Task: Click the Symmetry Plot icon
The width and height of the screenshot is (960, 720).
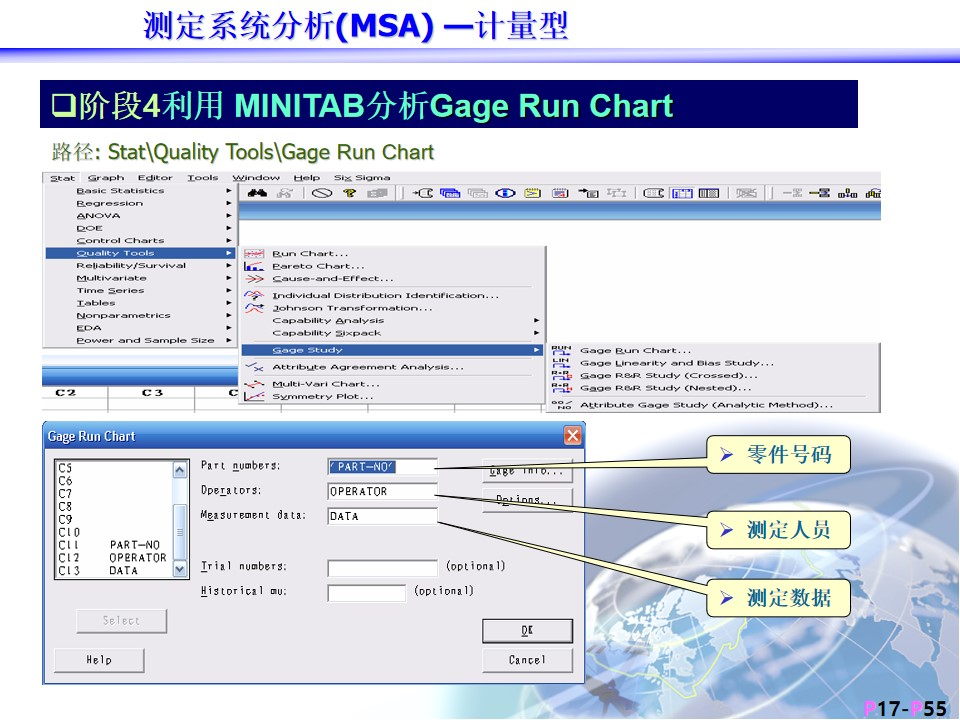Action: (x=254, y=397)
